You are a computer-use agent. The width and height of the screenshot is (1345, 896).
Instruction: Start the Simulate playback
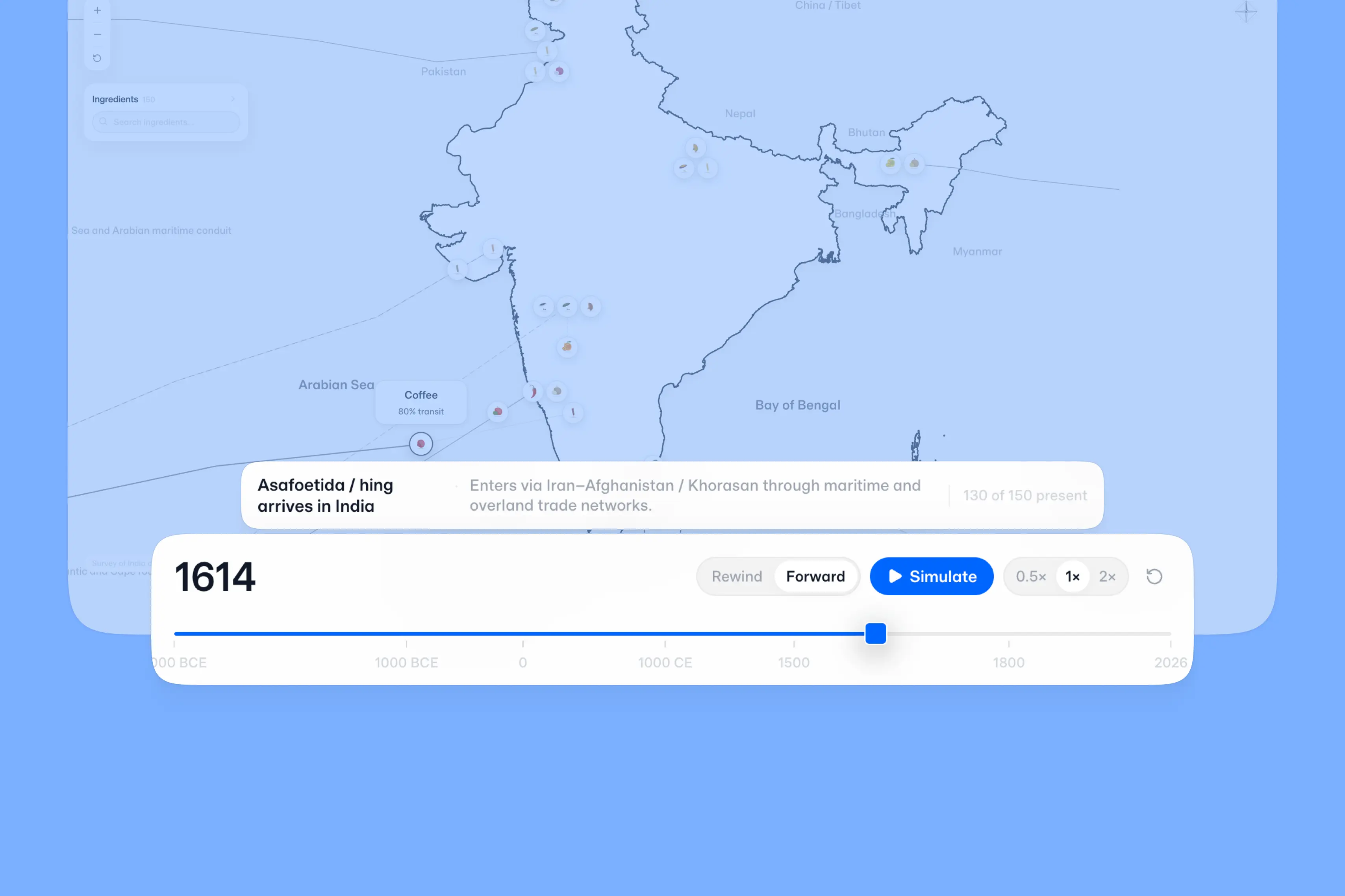tap(931, 576)
